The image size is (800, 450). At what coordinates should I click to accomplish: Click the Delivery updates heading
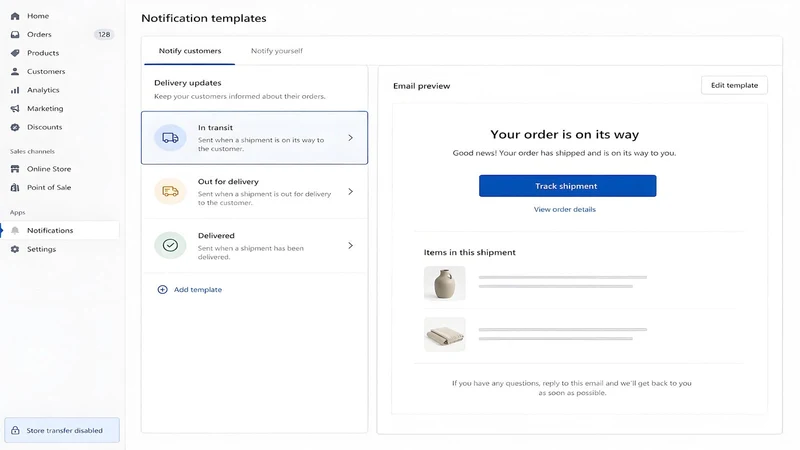[188, 83]
